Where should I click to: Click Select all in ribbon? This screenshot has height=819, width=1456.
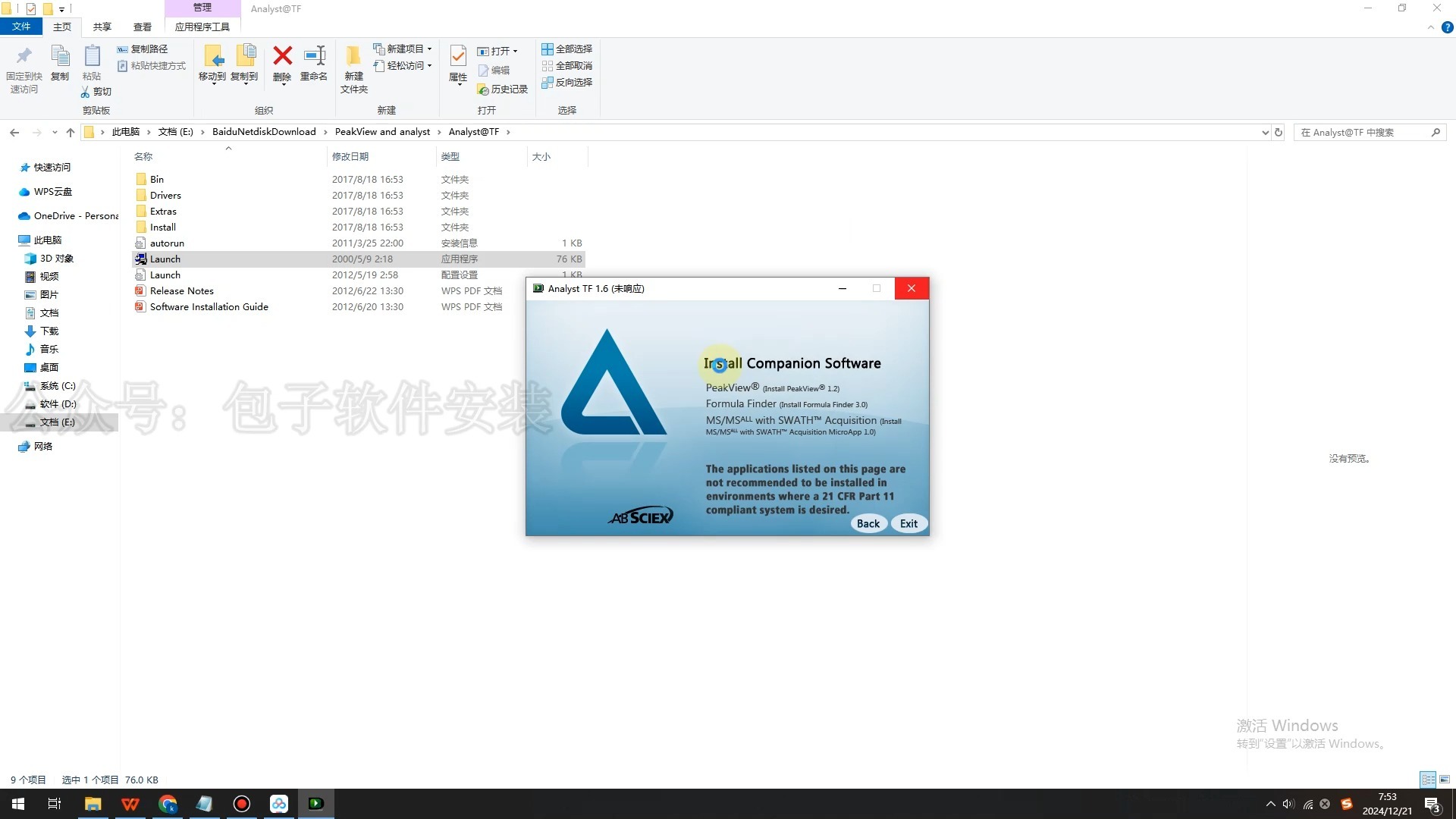(x=566, y=49)
